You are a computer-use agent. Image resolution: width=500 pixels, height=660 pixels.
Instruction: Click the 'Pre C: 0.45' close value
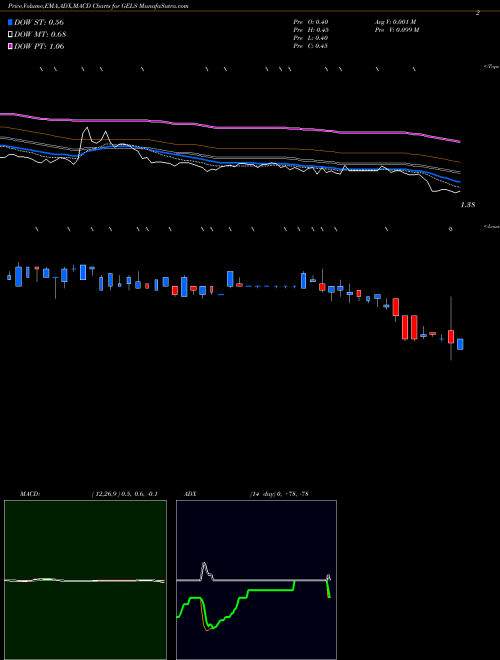[x=311, y=46]
